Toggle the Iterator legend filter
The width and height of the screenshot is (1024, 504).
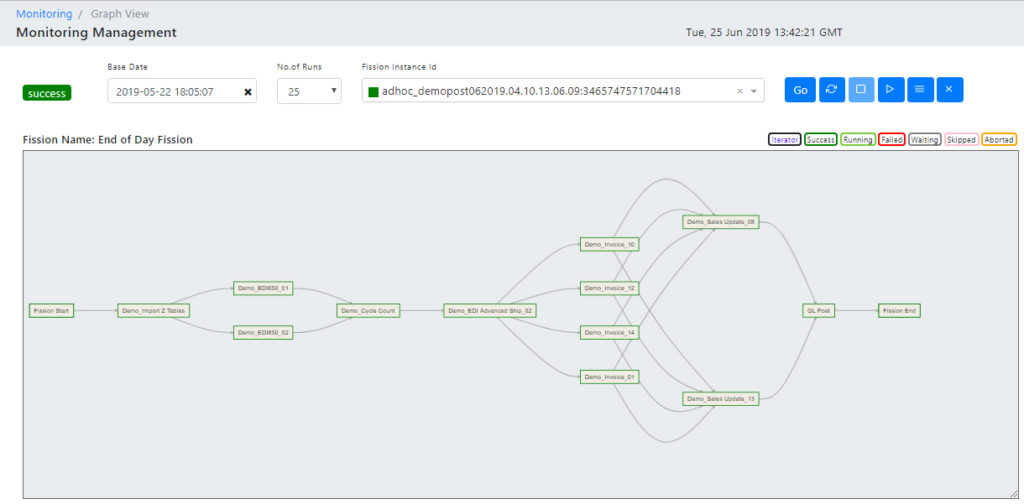[785, 140]
